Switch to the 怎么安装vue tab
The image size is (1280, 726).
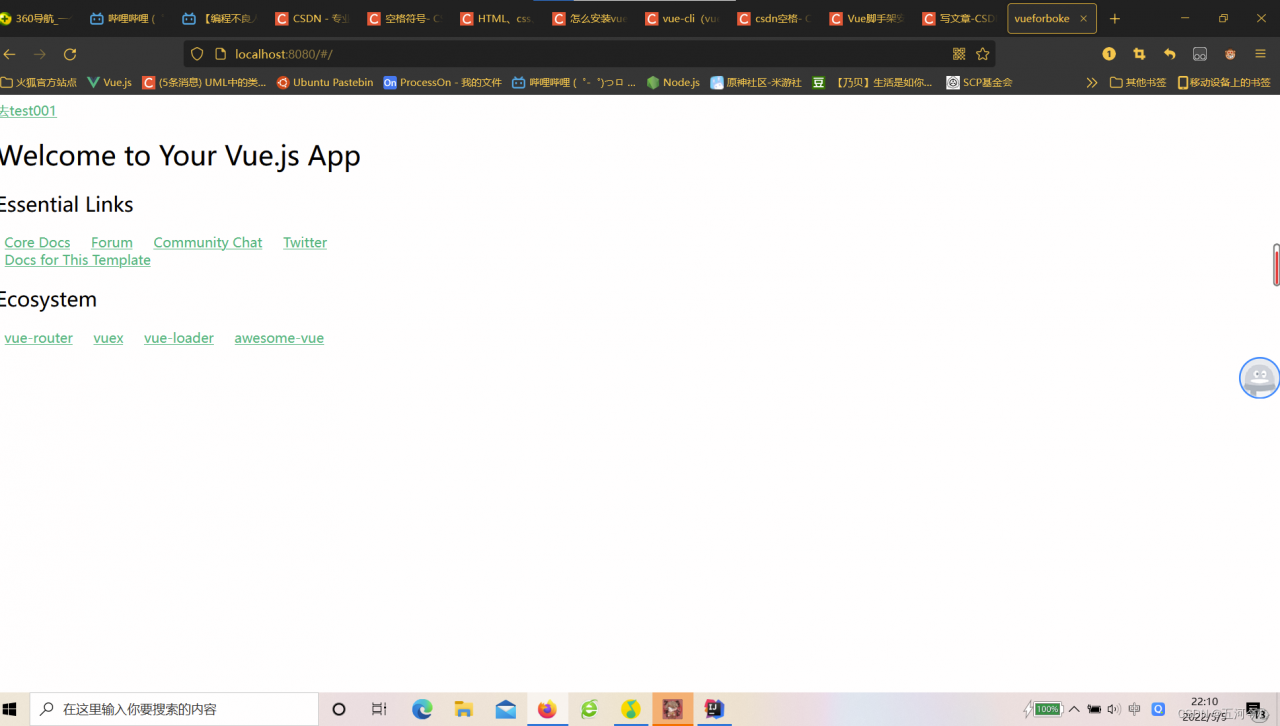click(589, 18)
